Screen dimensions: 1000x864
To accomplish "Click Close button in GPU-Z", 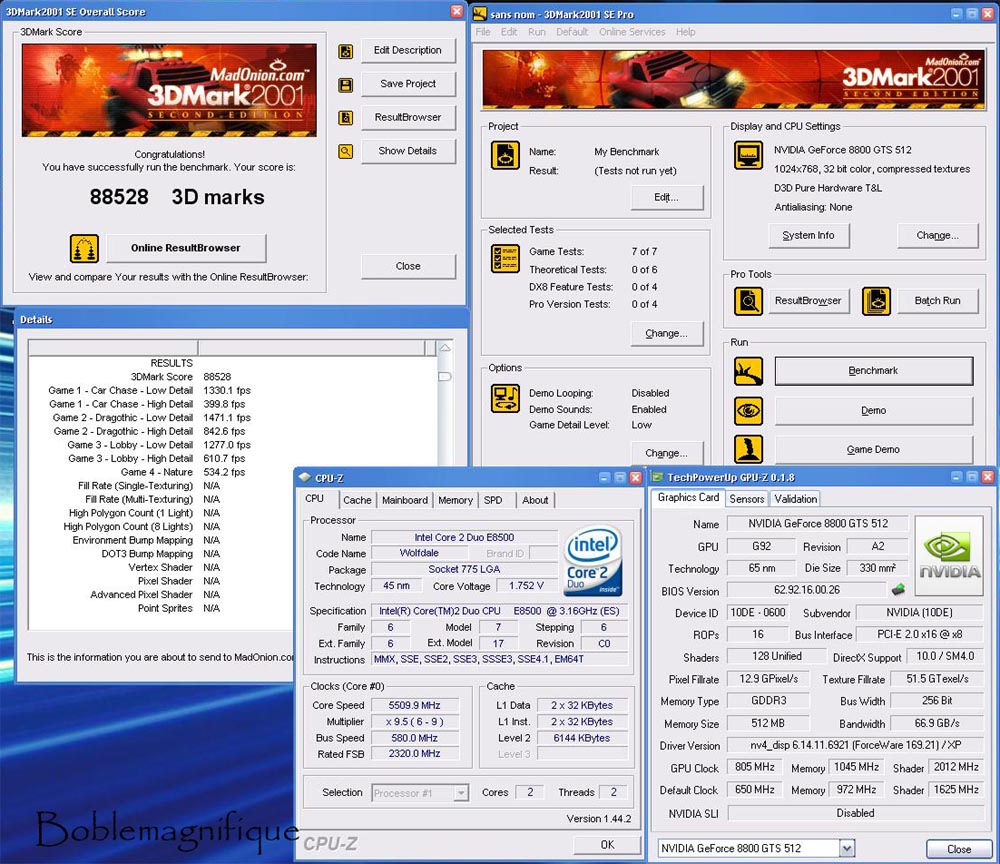I will tap(959, 849).
